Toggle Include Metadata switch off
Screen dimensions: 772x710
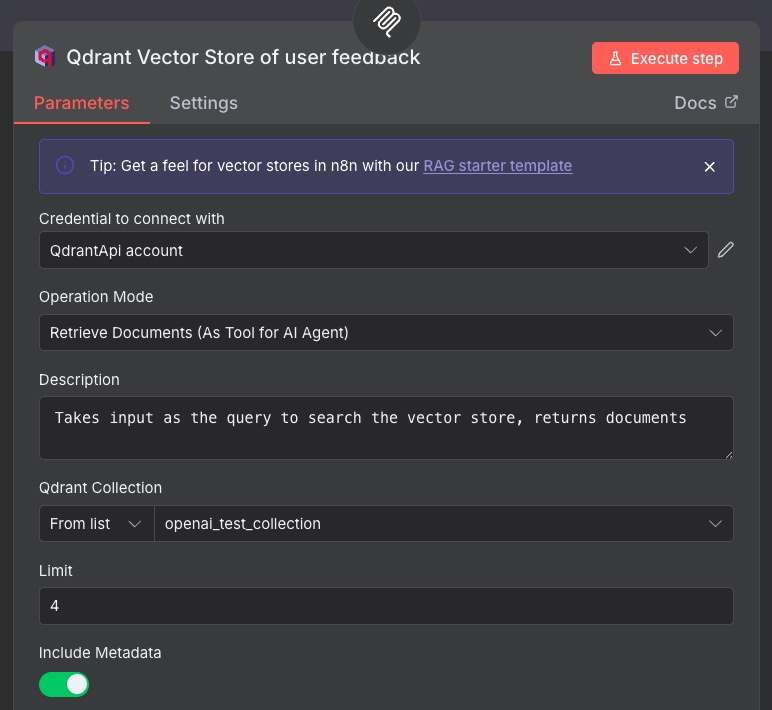coord(64,684)
